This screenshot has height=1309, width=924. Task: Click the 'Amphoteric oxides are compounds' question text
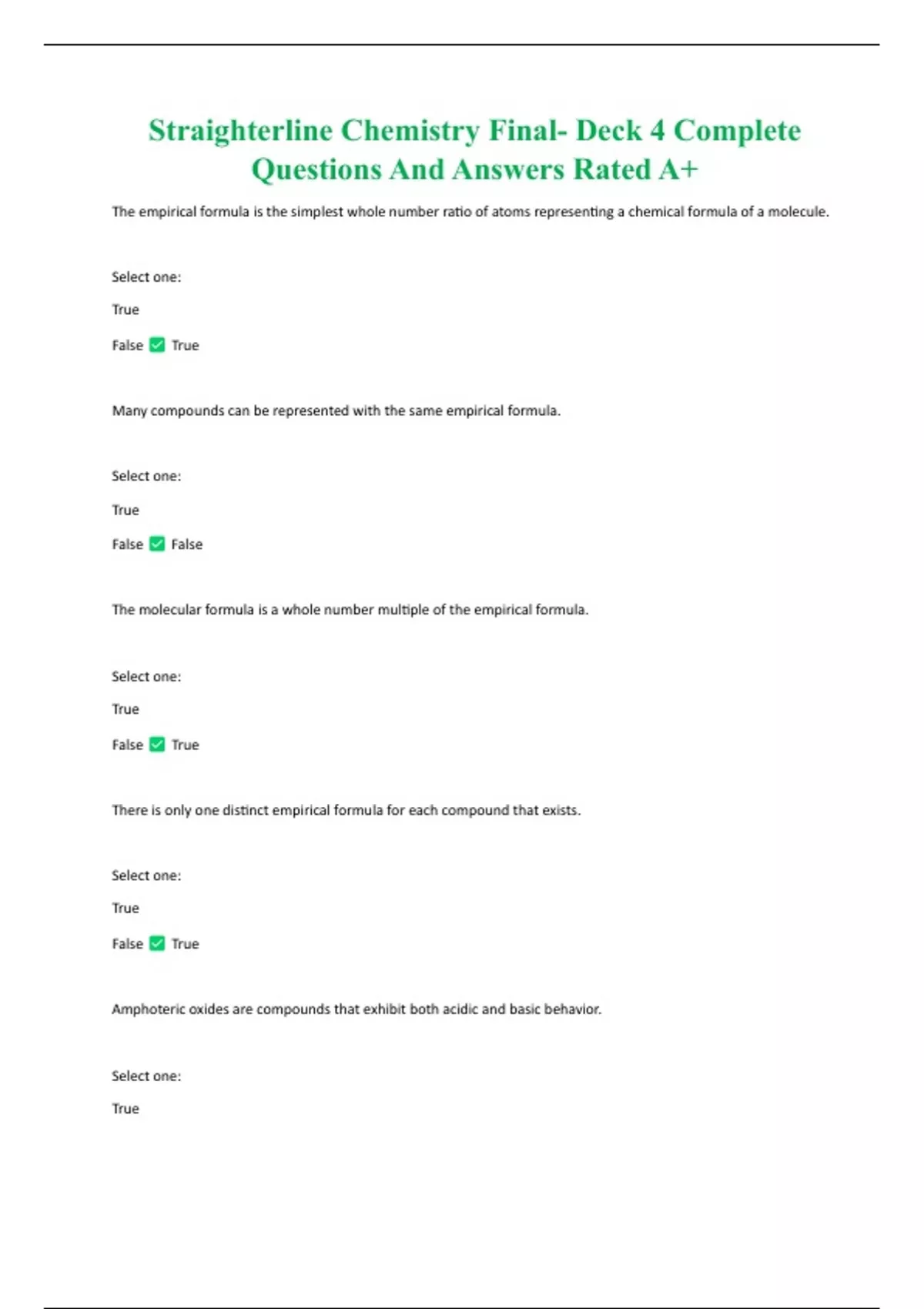[x=356, y=1009]
